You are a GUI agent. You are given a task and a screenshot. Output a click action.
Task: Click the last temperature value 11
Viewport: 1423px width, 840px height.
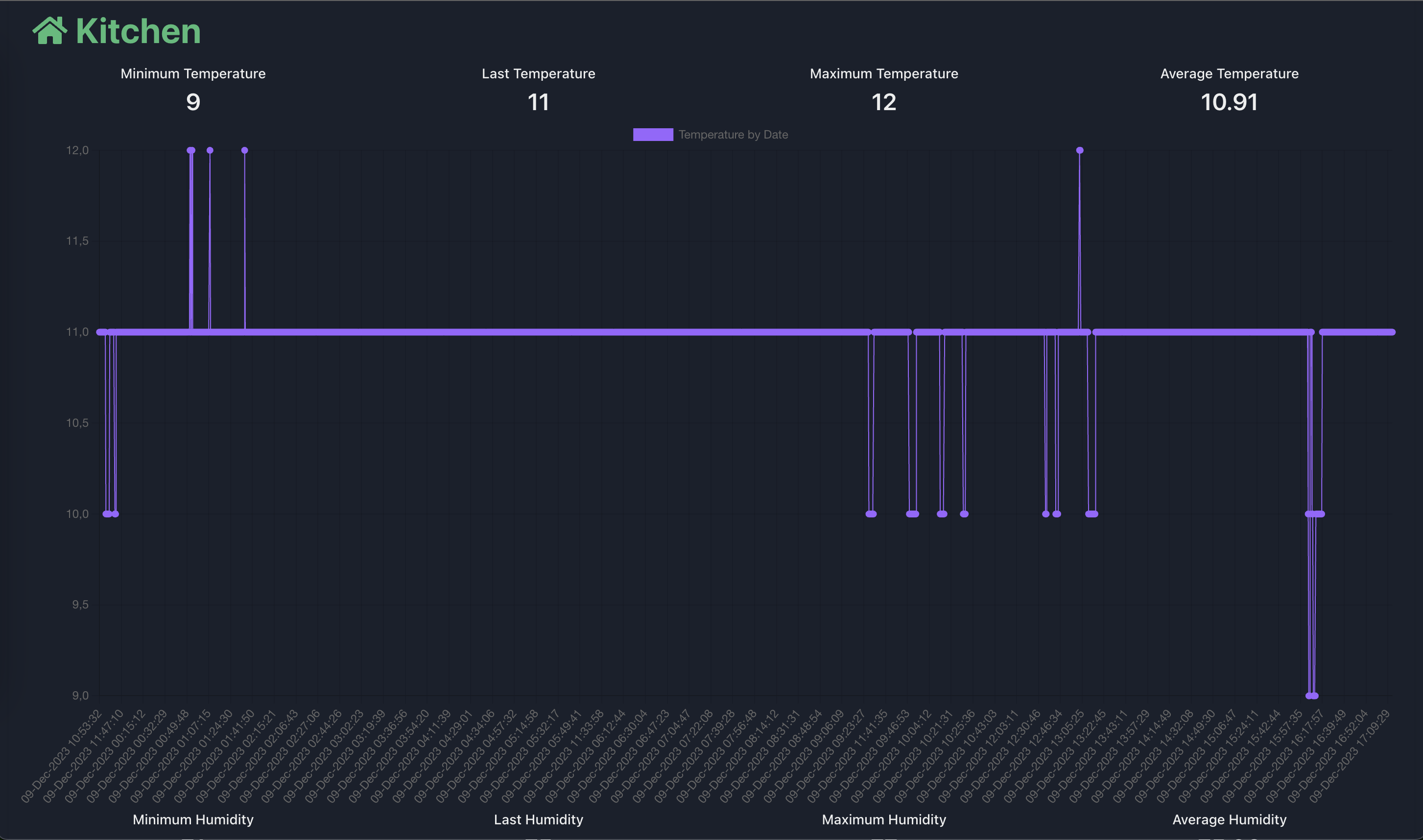coord(538,102)
